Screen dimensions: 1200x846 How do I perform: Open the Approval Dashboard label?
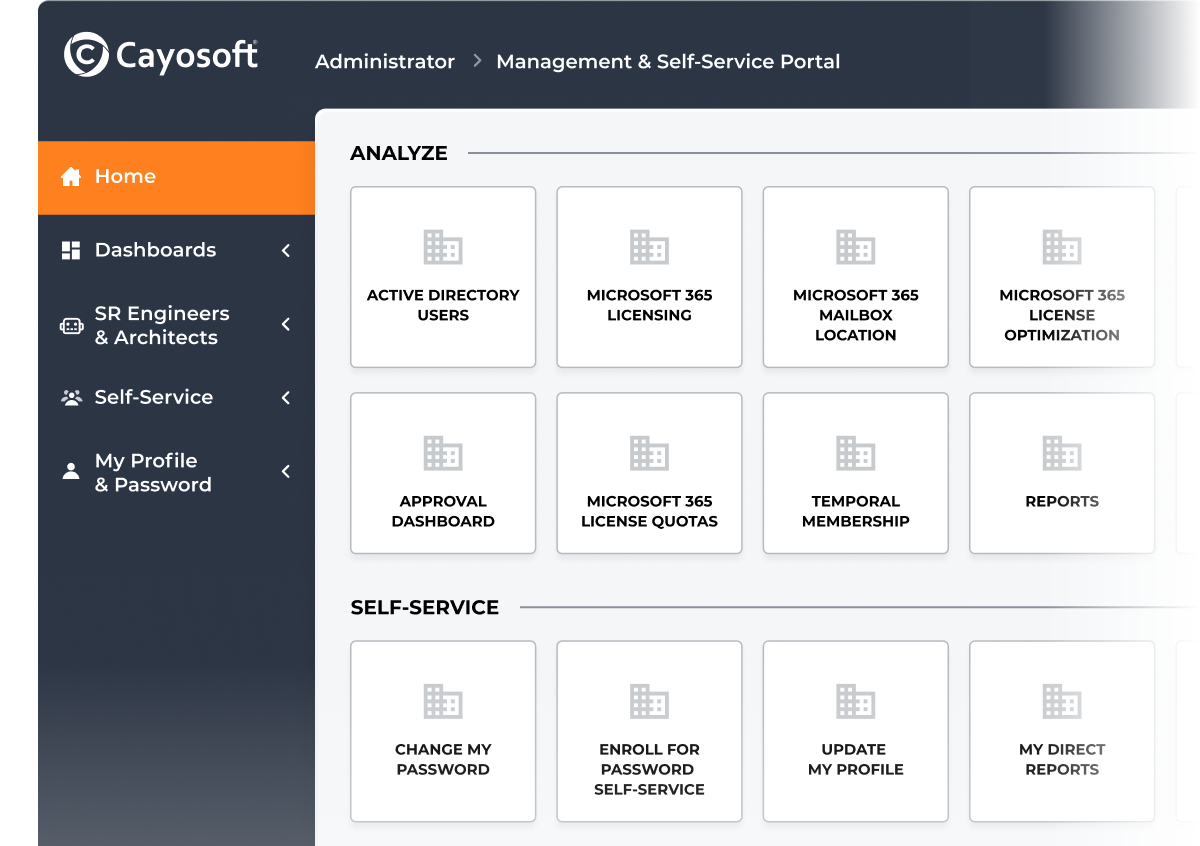click(x=443, y=511)
